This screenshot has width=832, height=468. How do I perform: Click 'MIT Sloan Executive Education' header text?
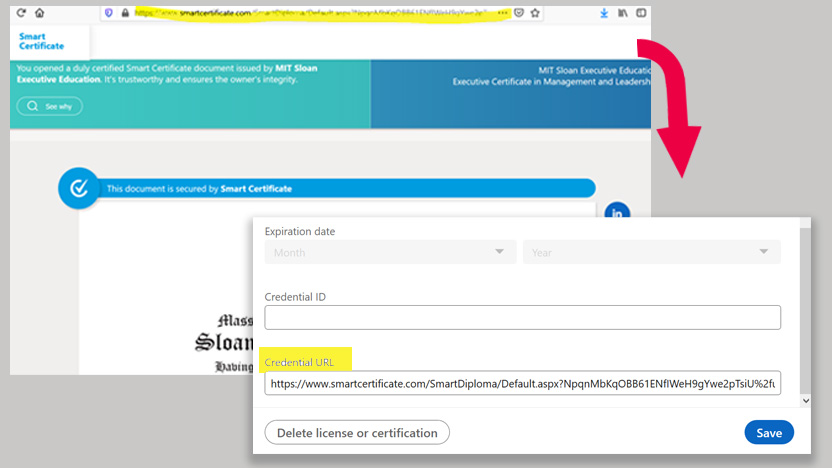click(x=594, y=70)
